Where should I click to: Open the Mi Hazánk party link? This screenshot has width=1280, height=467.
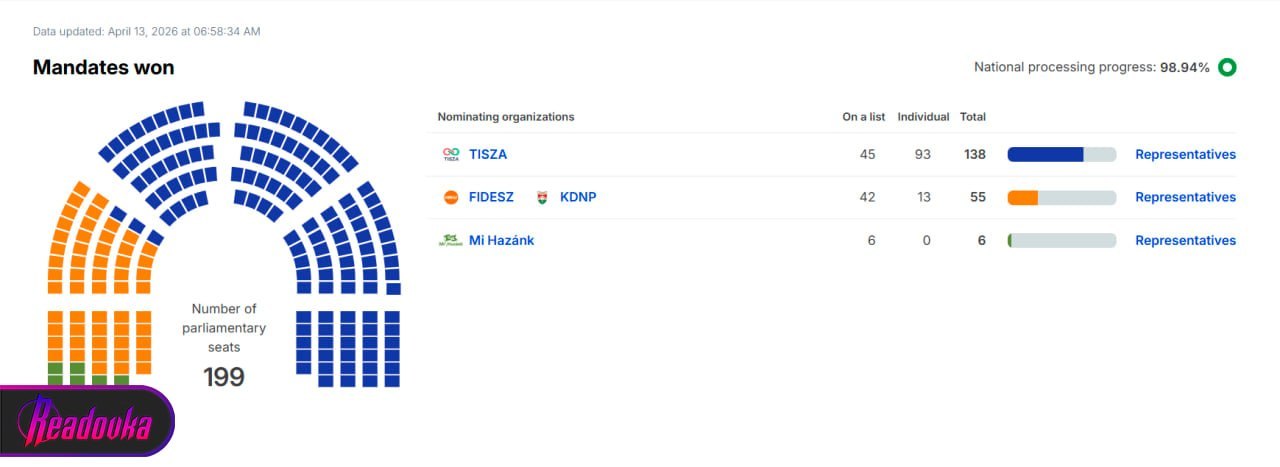click(x=501, y=241)
